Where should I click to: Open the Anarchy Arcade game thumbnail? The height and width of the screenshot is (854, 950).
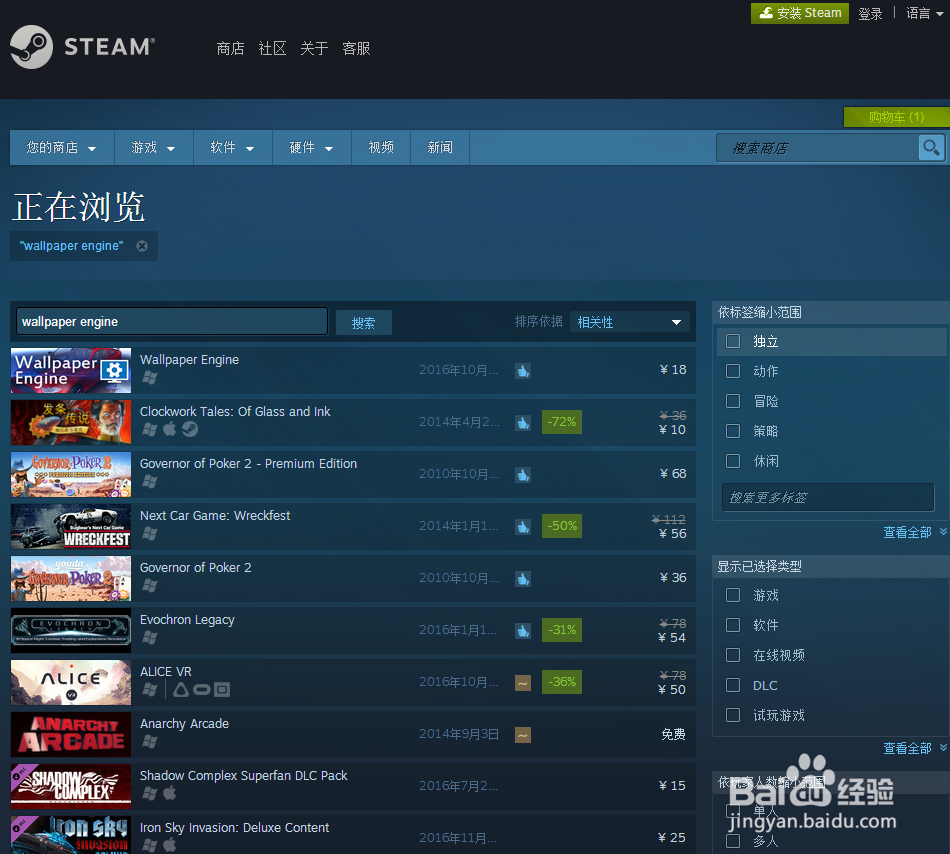click(71, 735)
